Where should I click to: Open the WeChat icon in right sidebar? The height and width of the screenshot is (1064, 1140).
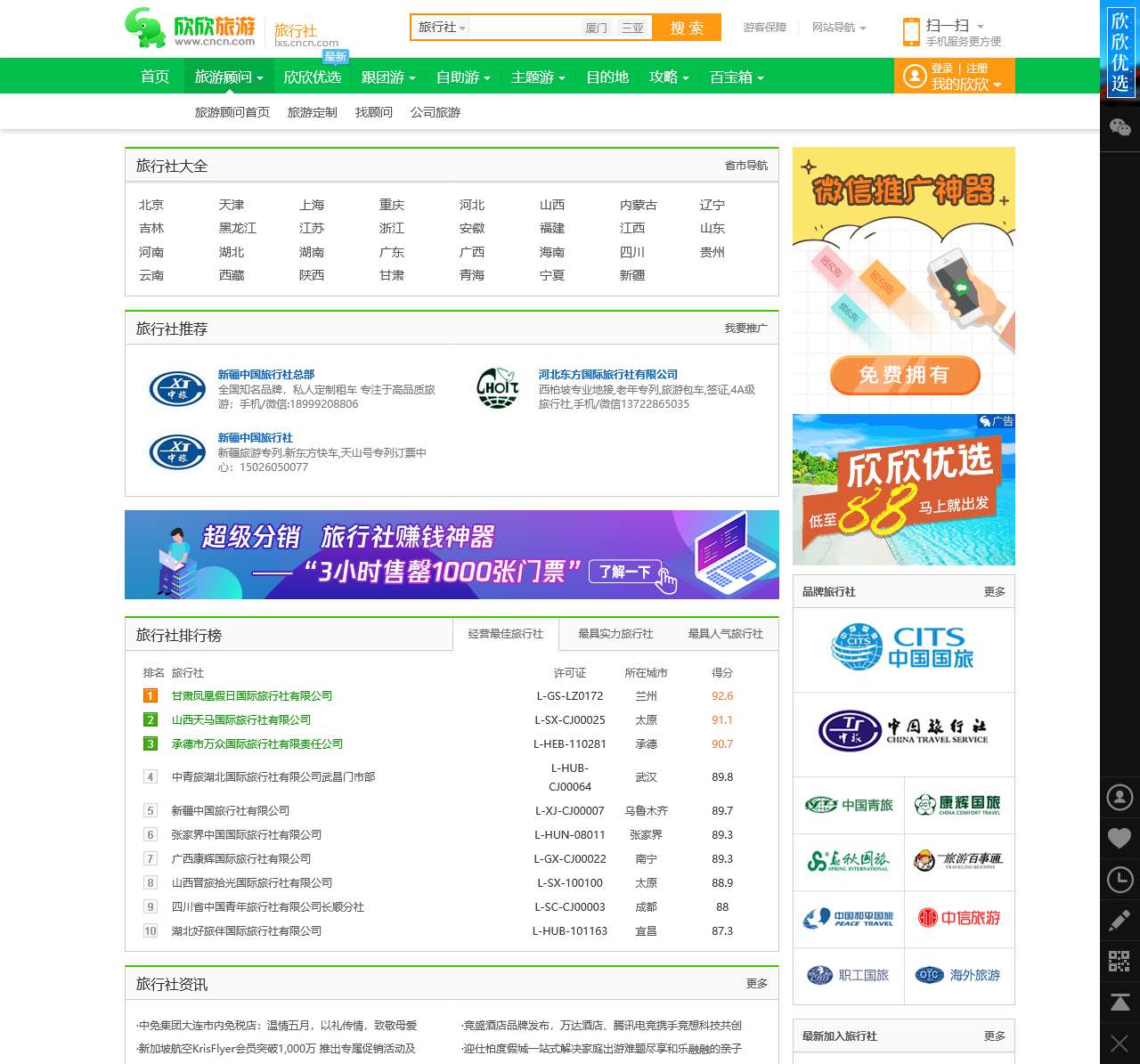point(1120,127)
